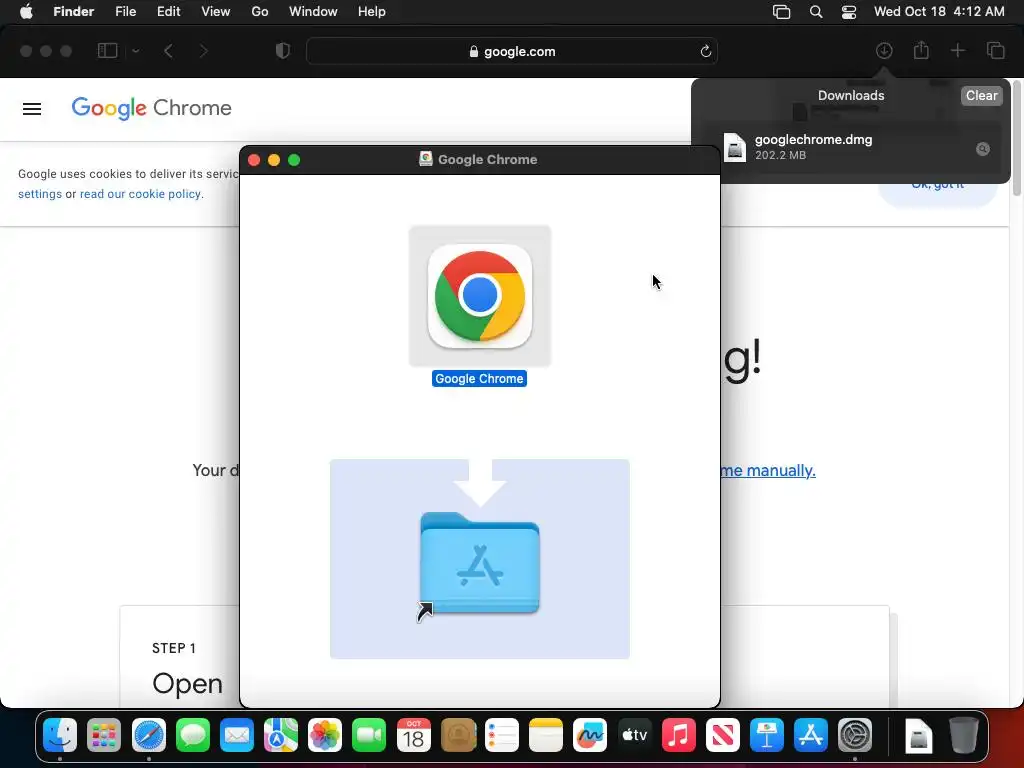The image size is (1024, 768).
Task: Open the Go menu
Action: click(260, 12)
